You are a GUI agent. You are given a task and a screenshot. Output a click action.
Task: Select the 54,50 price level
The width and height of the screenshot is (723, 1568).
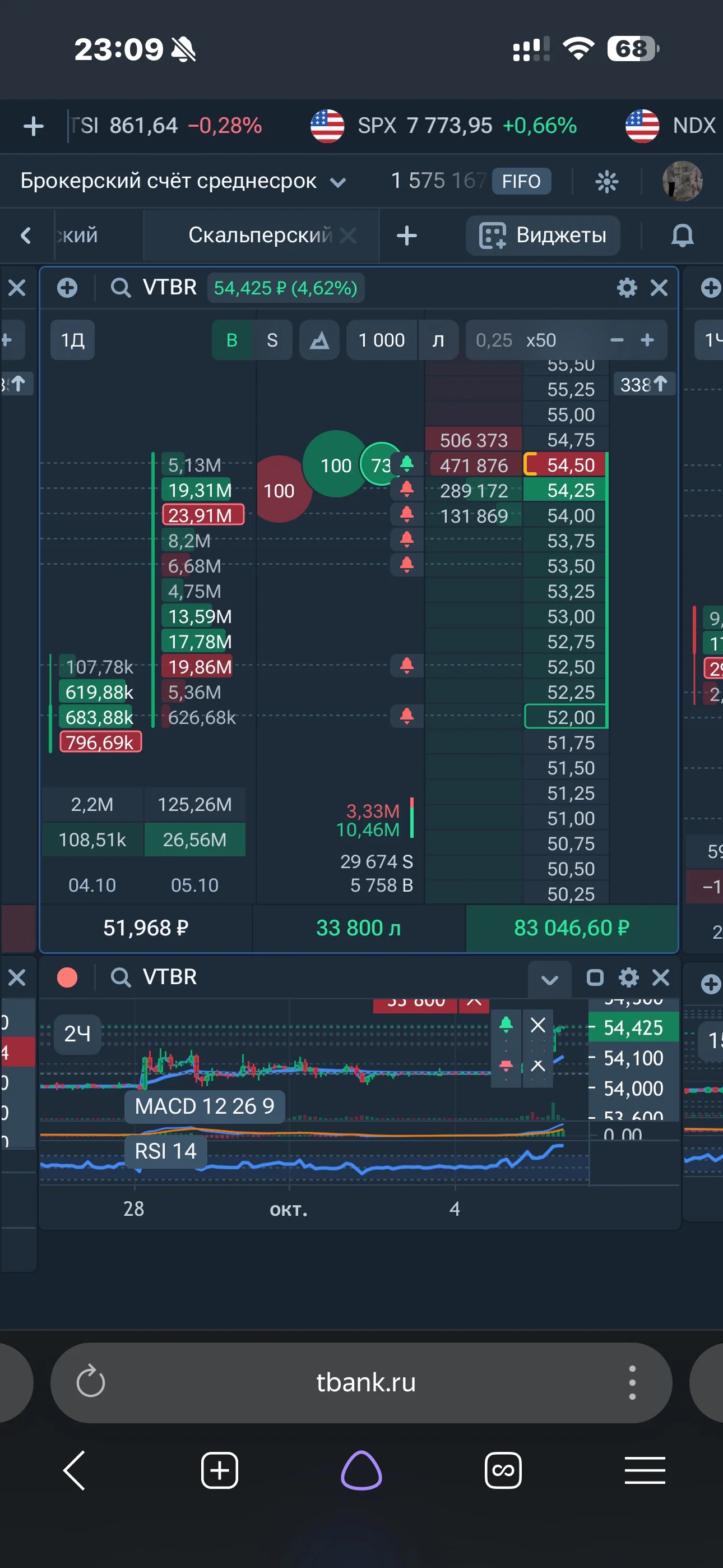coord(565,465)
